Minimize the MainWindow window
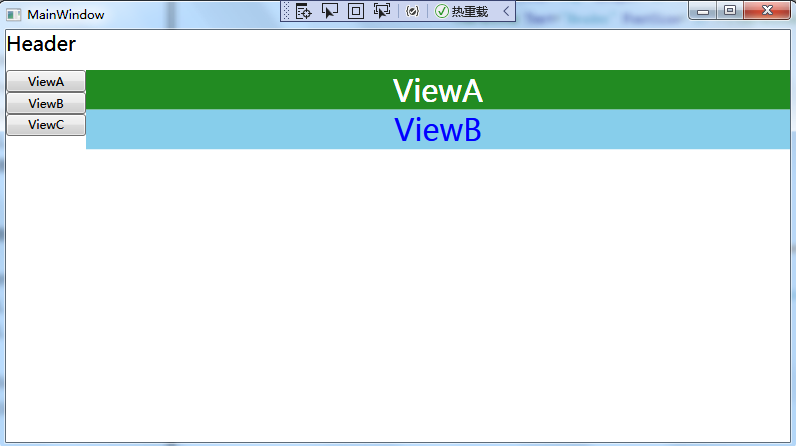 click(703, 11)
